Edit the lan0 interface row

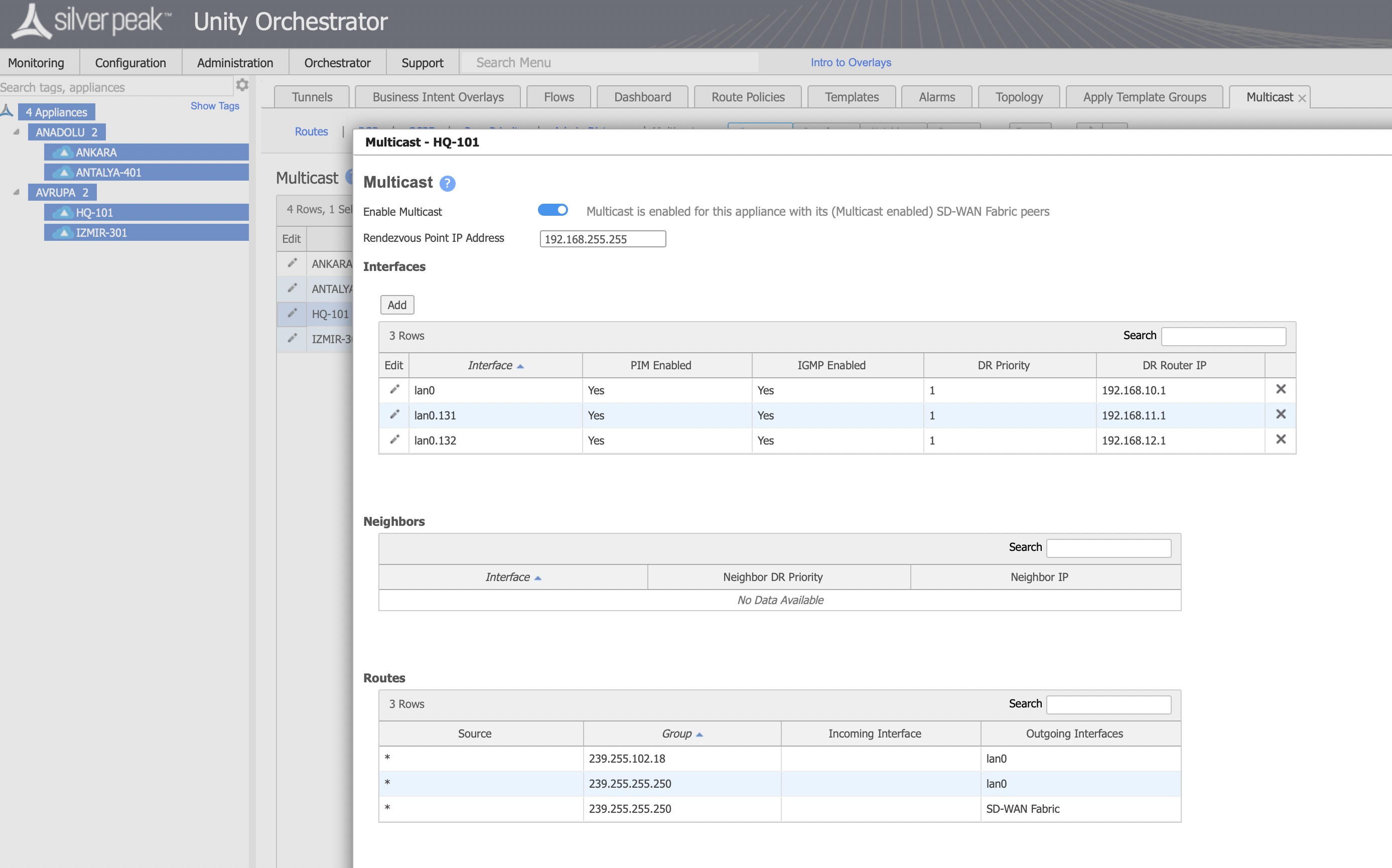tap(394, 390)
